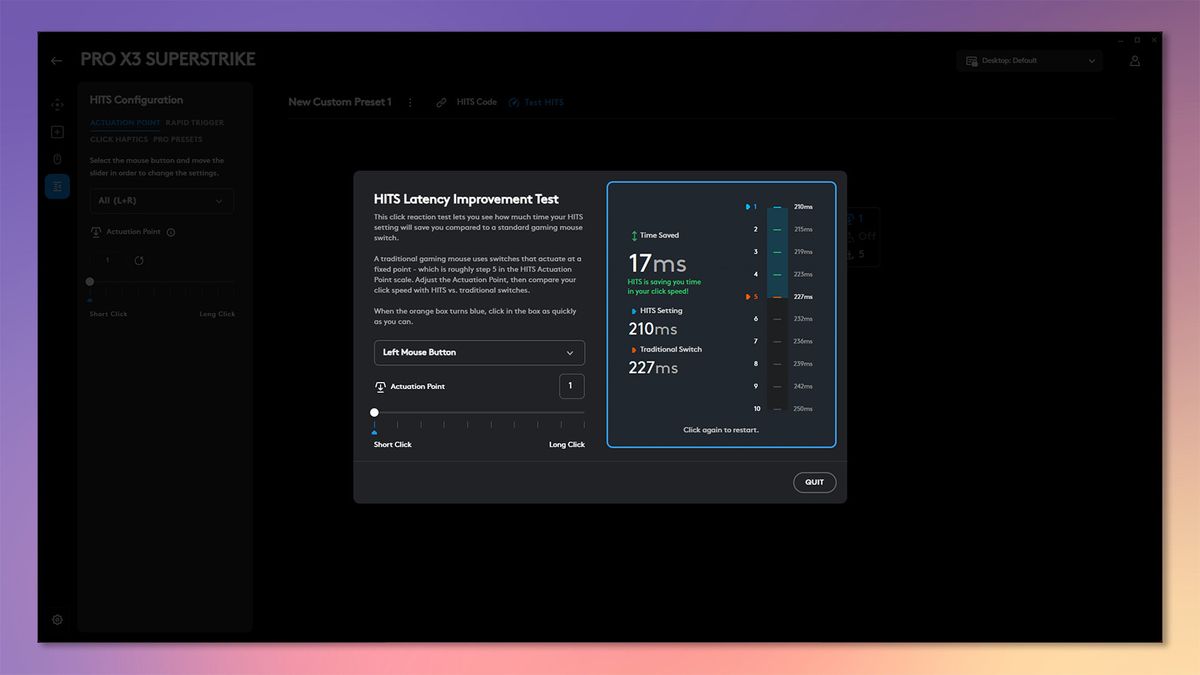Expand the Left Mouse Button dropdown
Viewport: 1200px width, 675px height.
[x=479, y=352]
